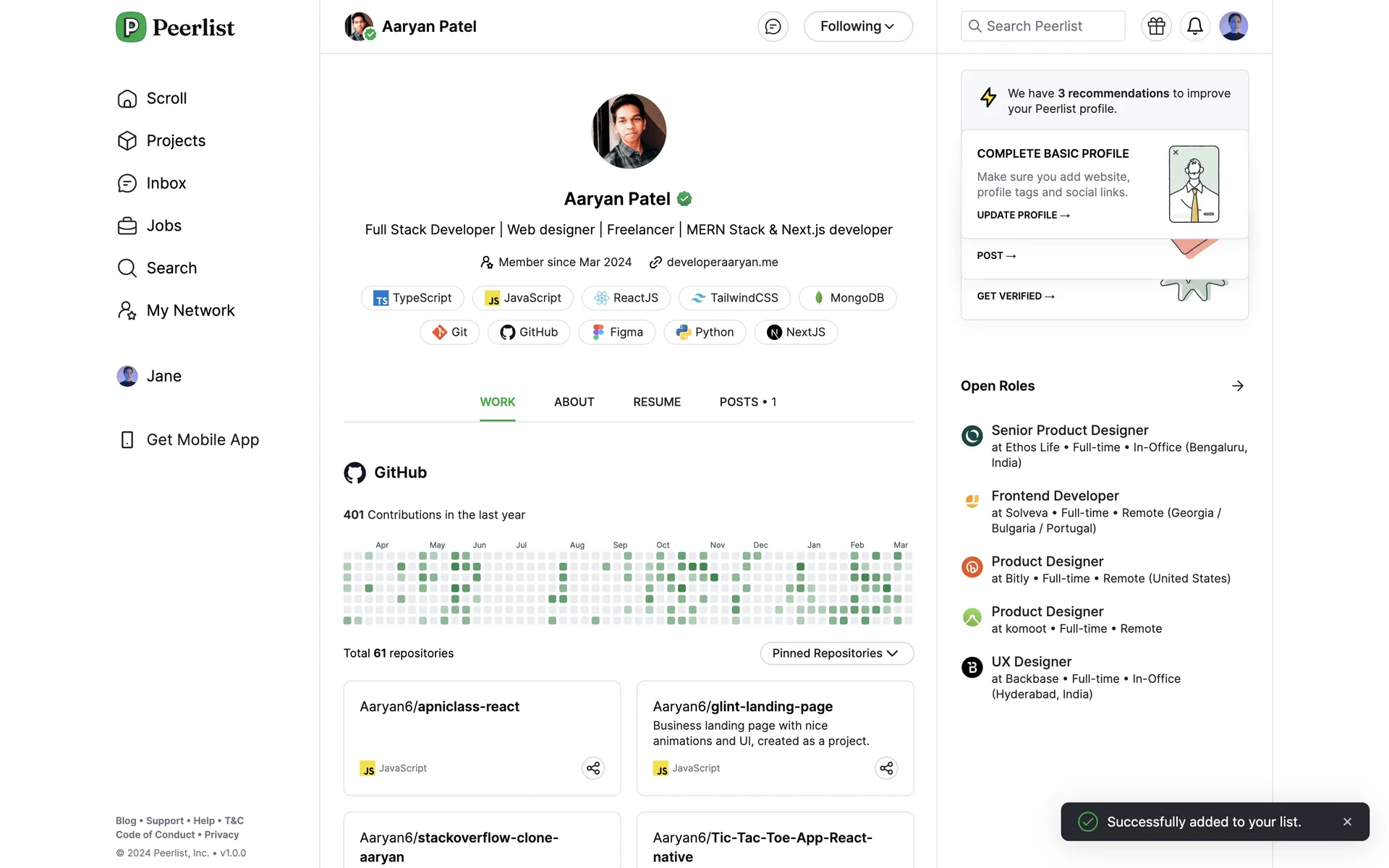Switch to the RESUME tab

tap(656, 402)
